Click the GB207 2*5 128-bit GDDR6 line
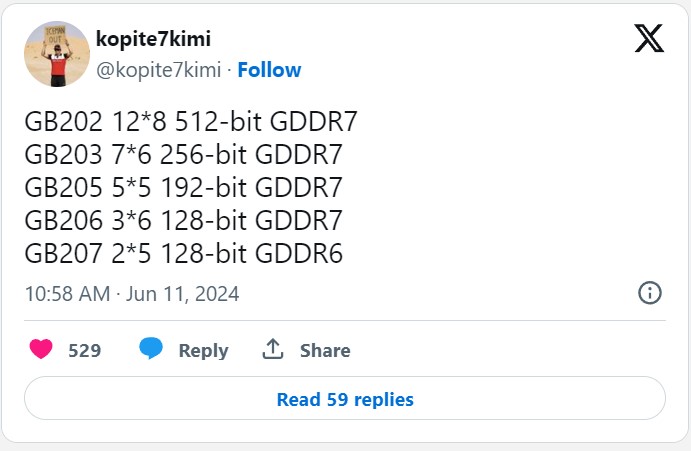 click(183, 253)
